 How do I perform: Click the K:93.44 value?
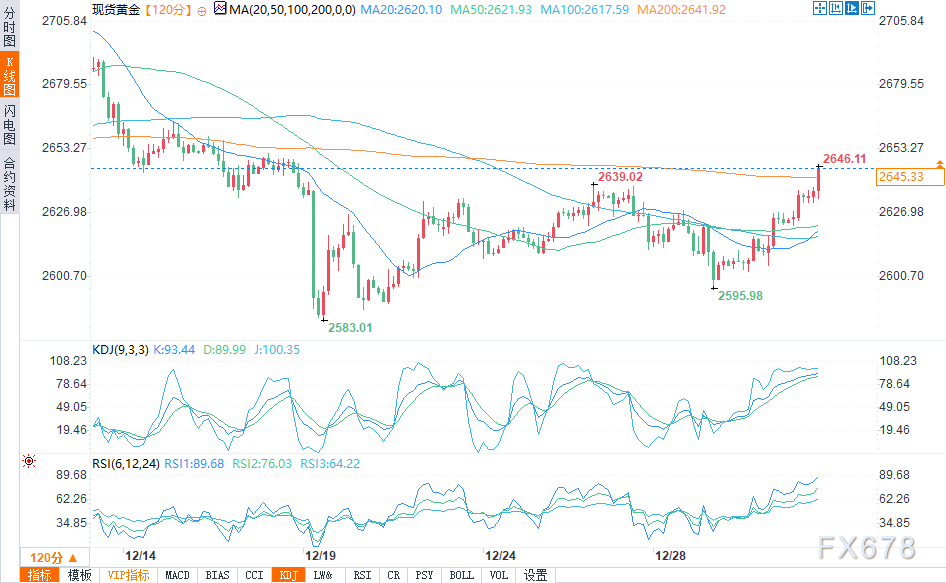pos(174,349)
